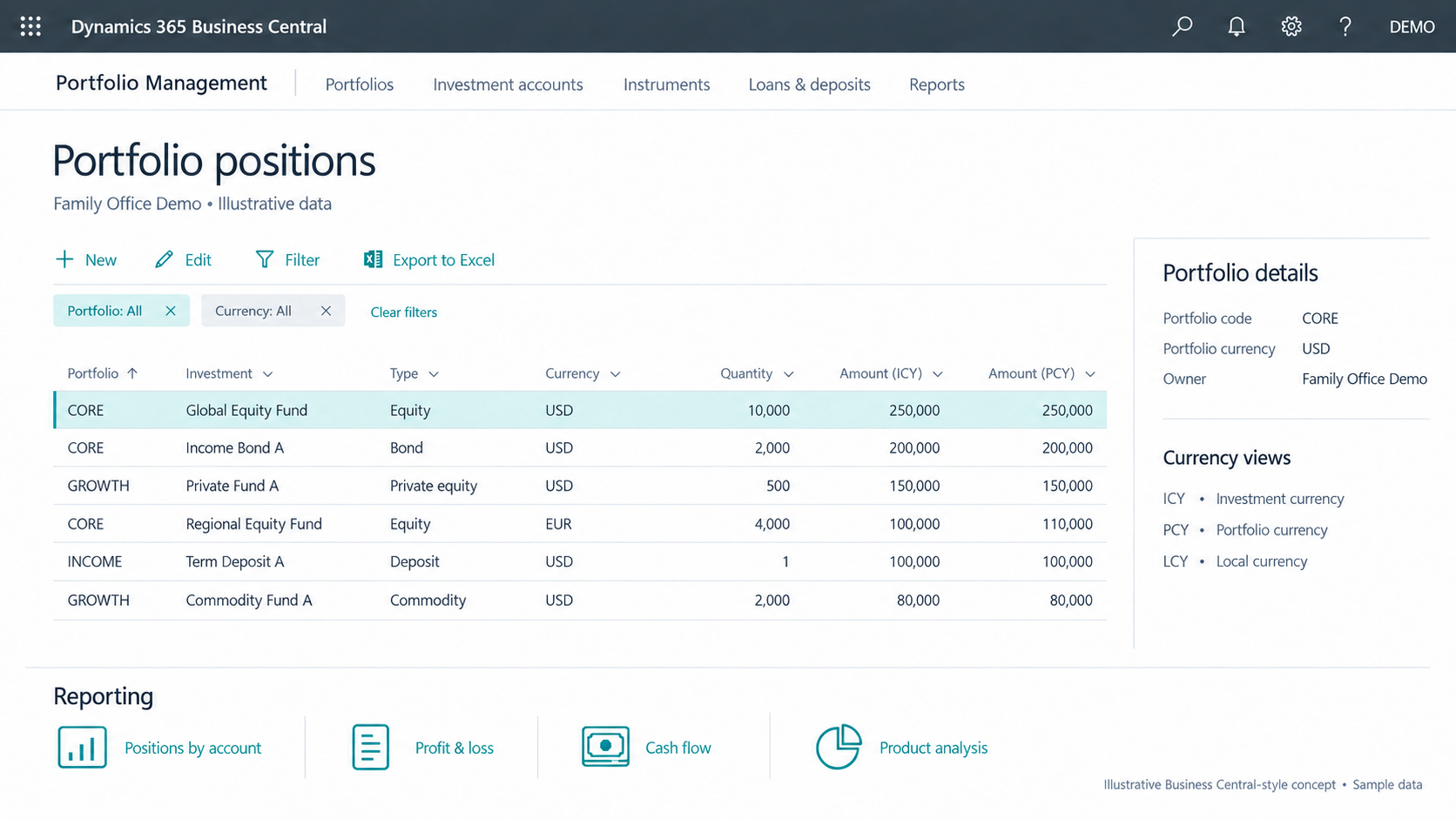Open the Cash flow report link
This screenshot has width=1456, height=819.
[678, 748]
